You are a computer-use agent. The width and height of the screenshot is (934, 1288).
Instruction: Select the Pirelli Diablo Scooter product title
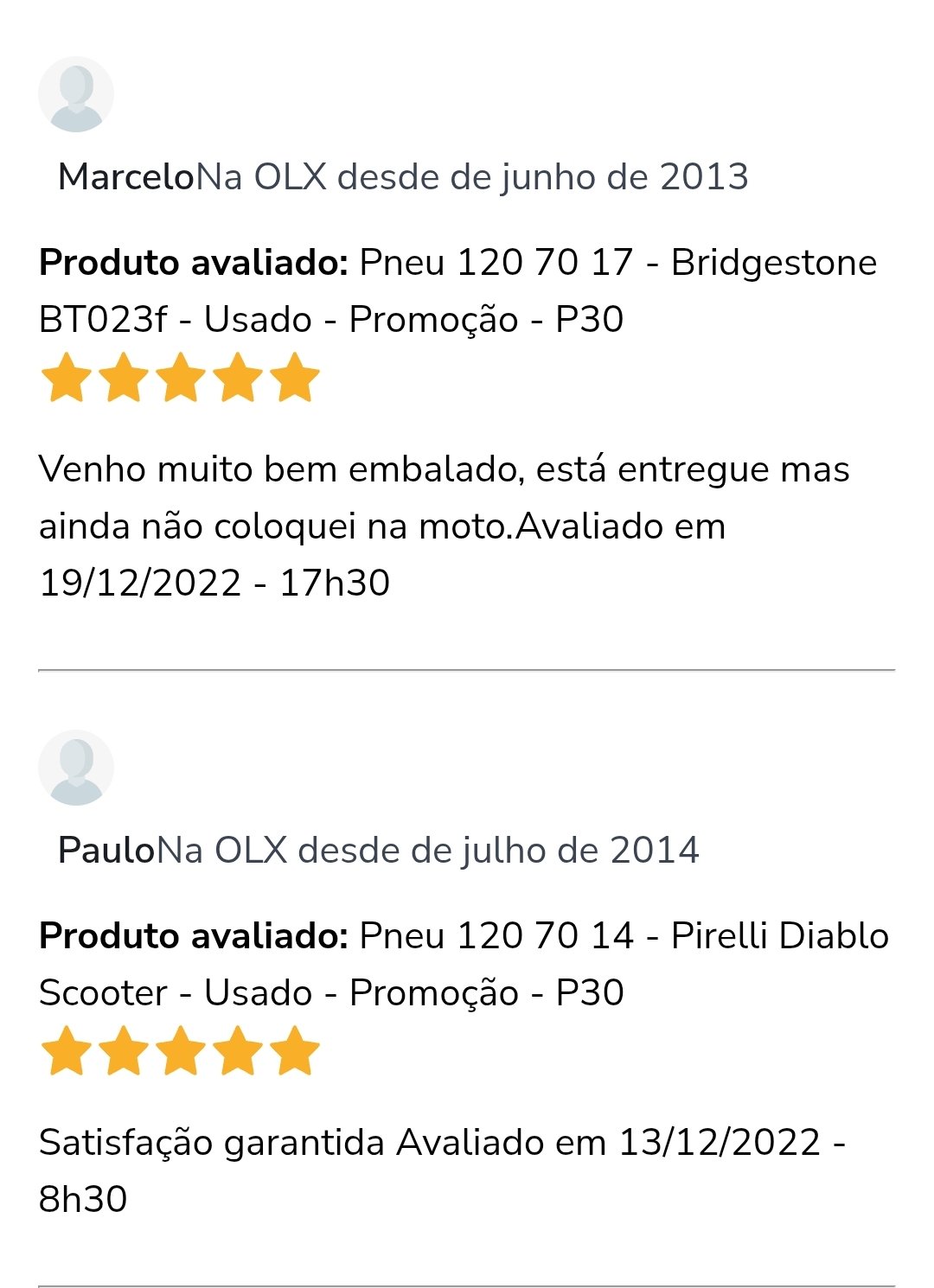point(464,964)
